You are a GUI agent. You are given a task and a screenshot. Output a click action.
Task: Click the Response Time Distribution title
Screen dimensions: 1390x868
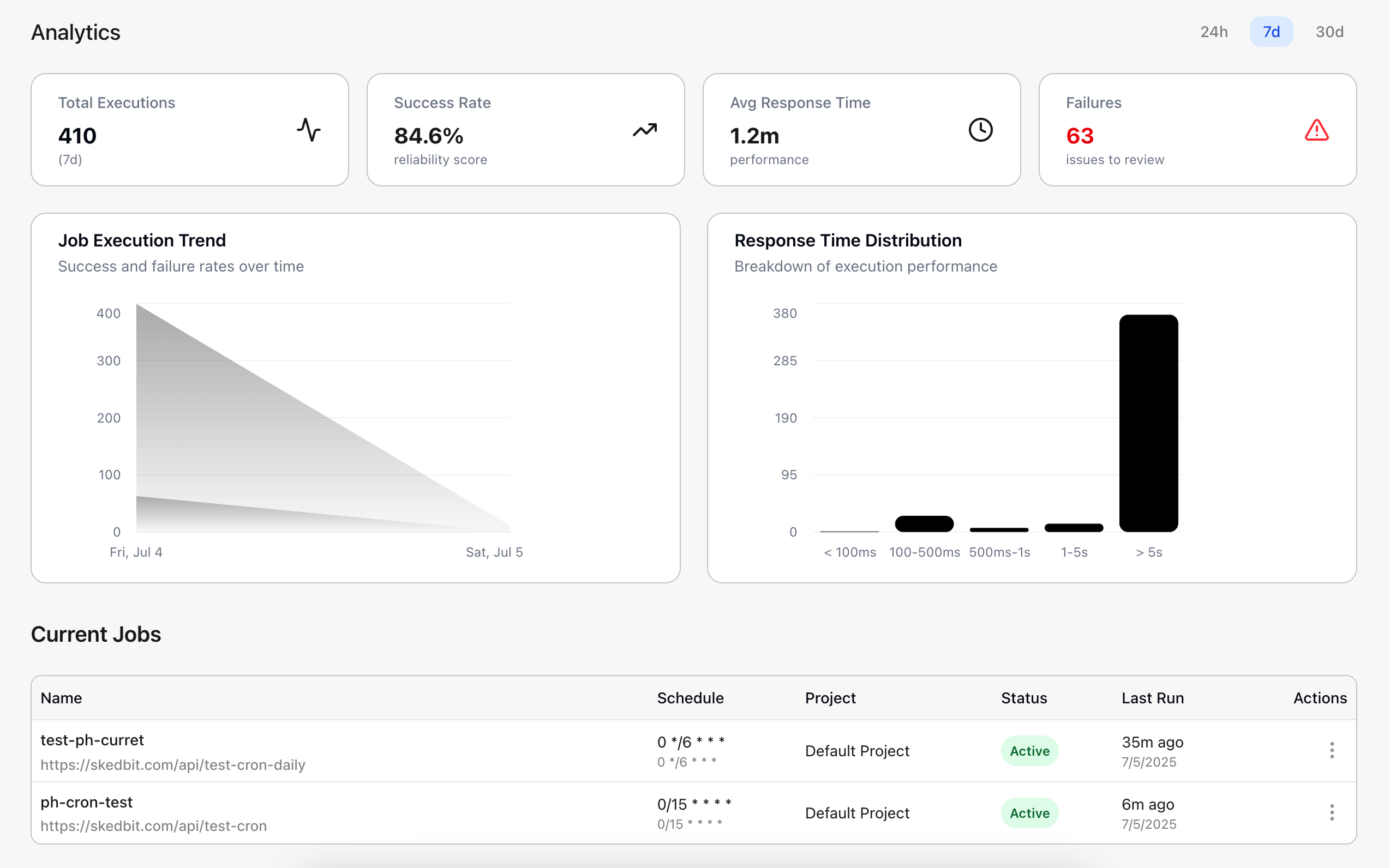coord(848,240)
